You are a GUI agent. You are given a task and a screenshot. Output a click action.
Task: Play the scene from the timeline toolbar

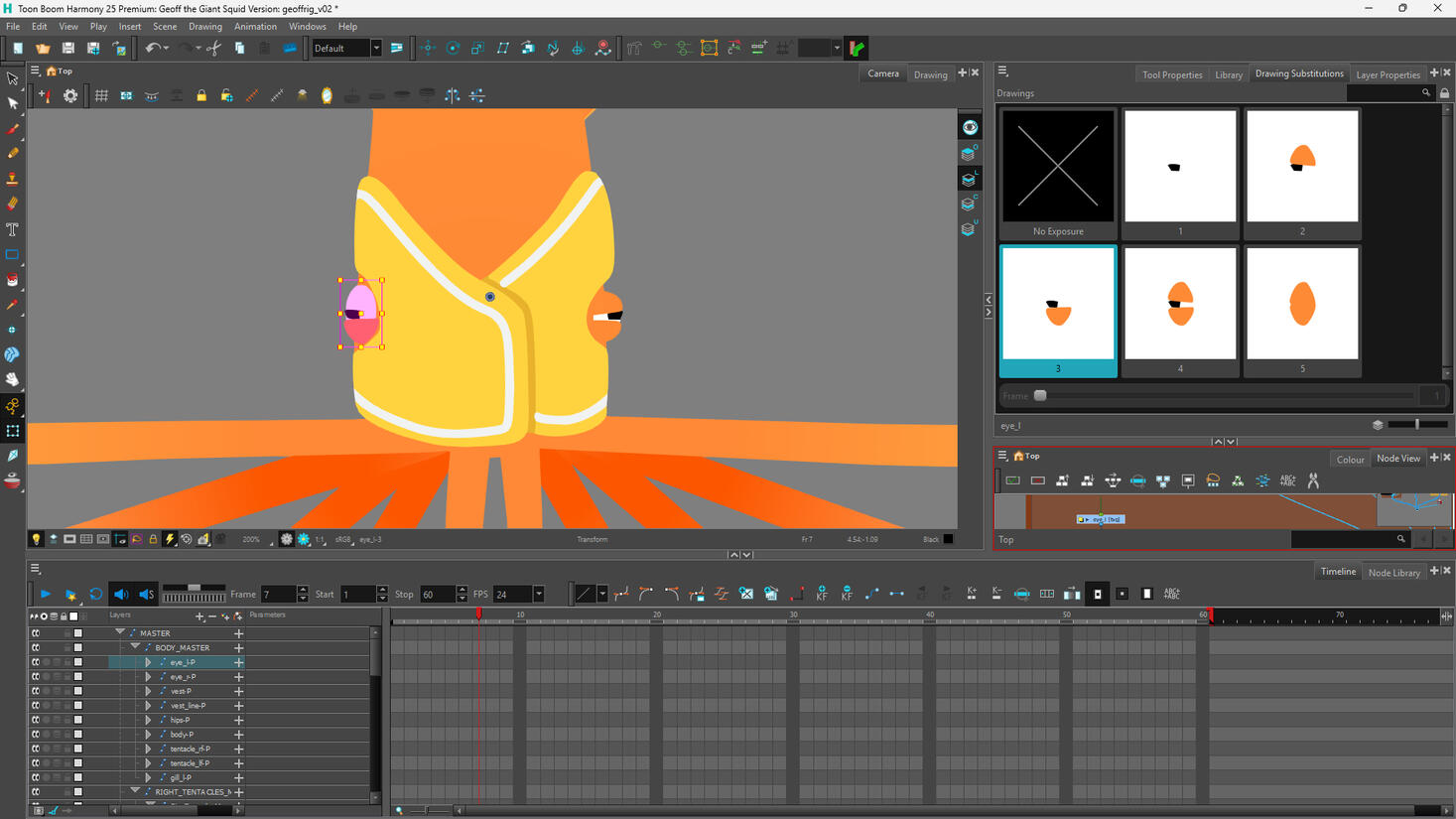point(46,594)
